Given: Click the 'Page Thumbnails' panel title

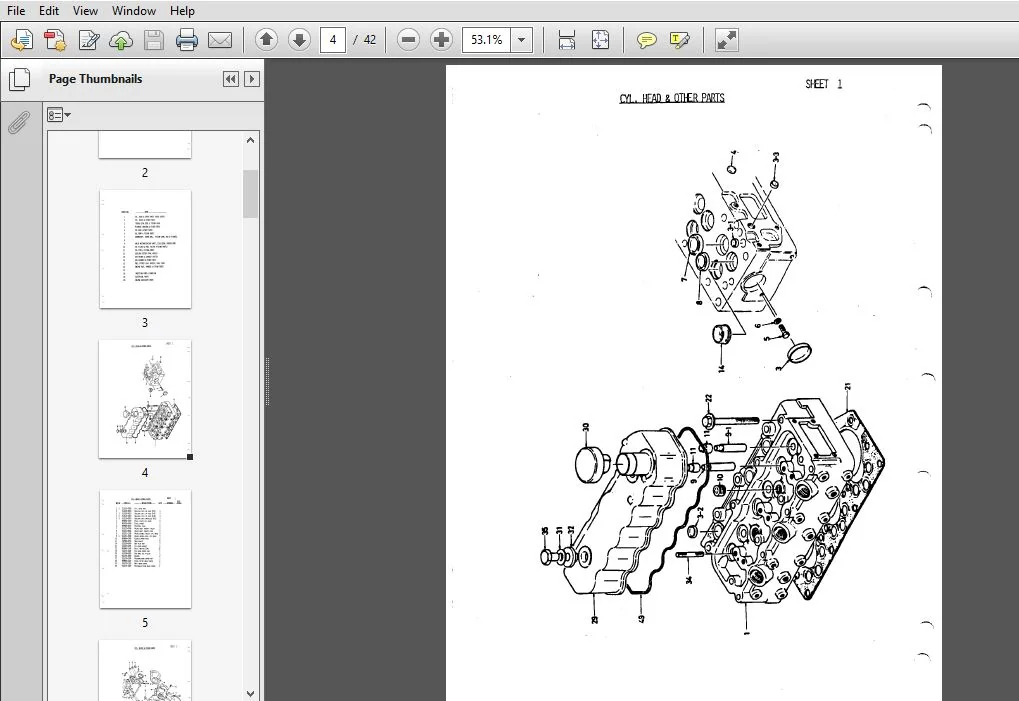Looking at the screenshot, I should pos(96,79).
